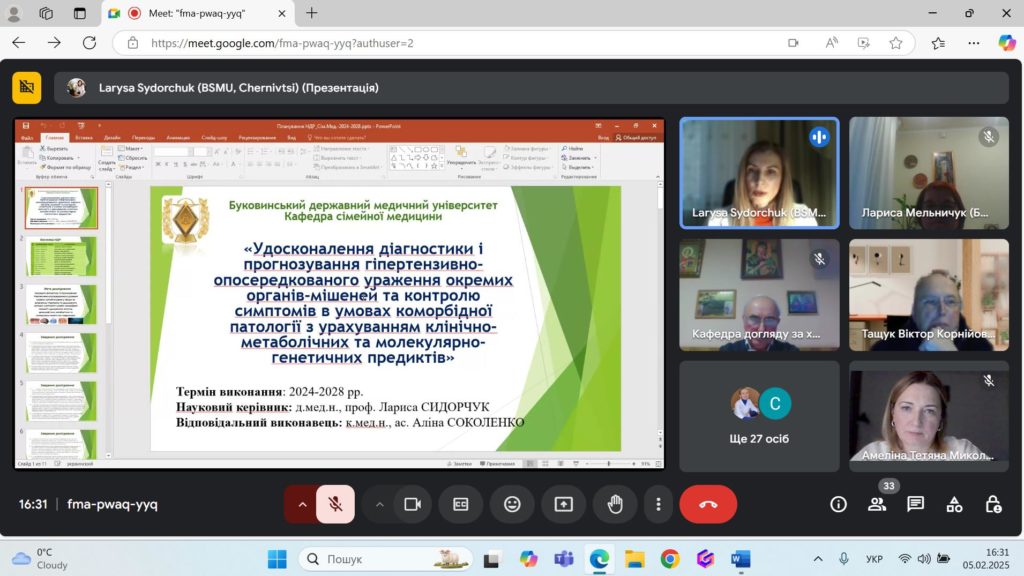
Task: Toggle closed captions CC button
Action: coord(461,504)
